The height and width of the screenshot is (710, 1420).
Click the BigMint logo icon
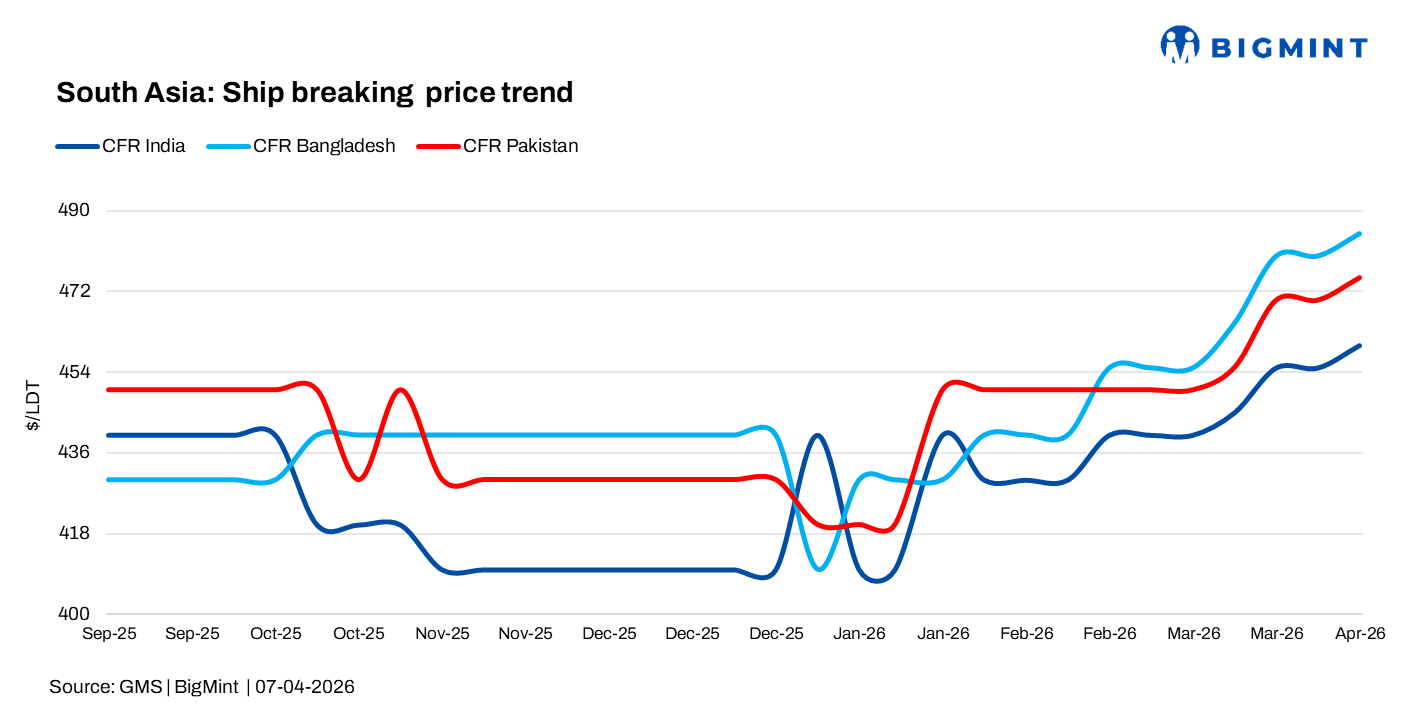coord(1180,45)
